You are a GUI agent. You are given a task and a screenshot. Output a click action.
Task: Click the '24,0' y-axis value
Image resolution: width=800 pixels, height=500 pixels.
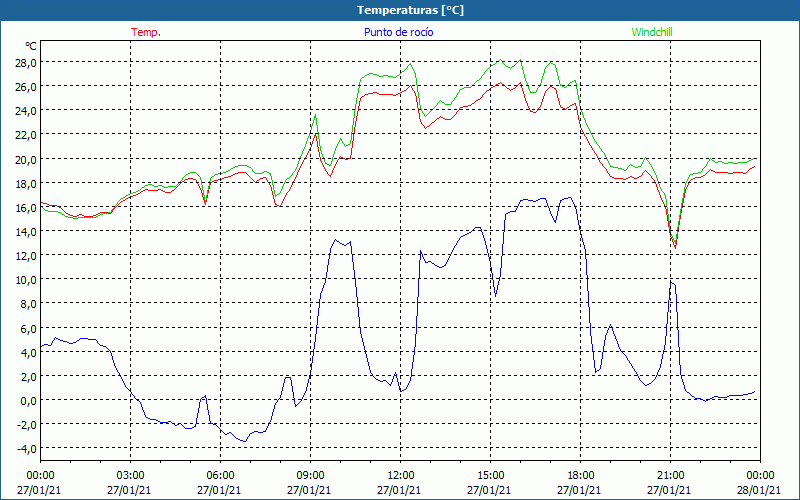click(26, 110)
